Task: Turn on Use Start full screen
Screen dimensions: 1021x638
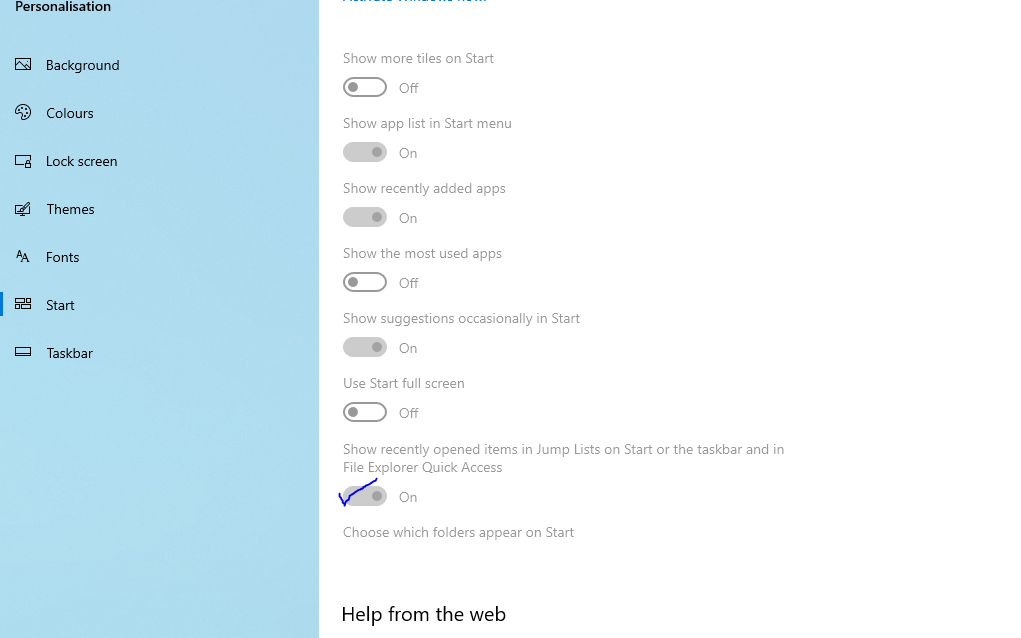Action: click(365, 412)
